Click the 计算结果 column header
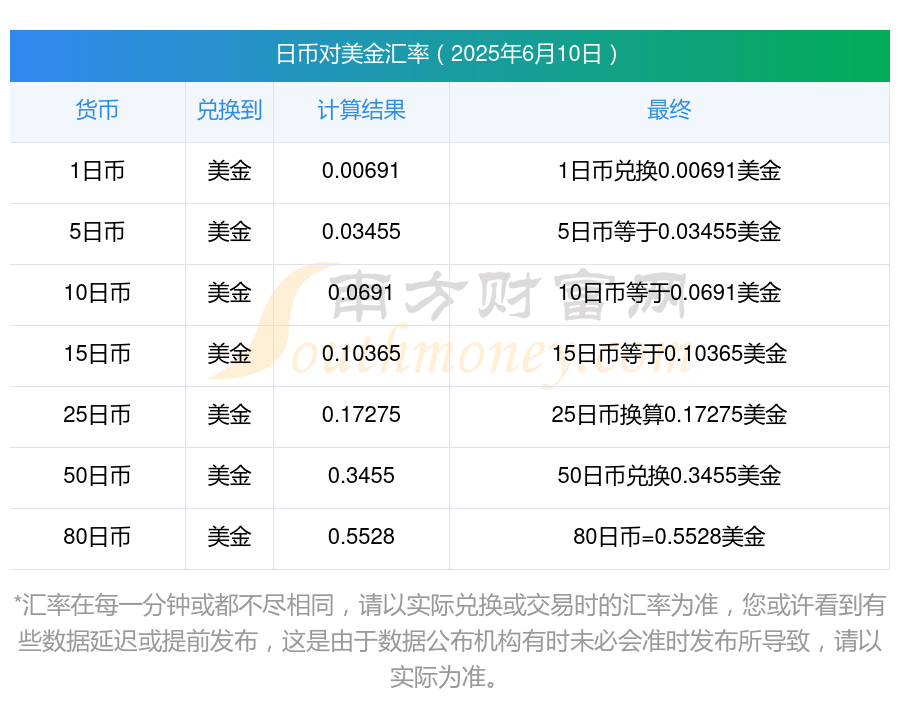The width and height of the screenshot is (900, 708). point(361,110)
